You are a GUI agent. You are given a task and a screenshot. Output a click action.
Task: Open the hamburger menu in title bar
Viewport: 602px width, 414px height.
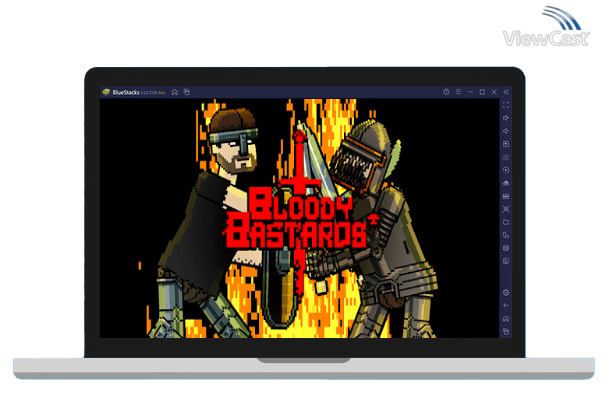(x=458, y=92)
